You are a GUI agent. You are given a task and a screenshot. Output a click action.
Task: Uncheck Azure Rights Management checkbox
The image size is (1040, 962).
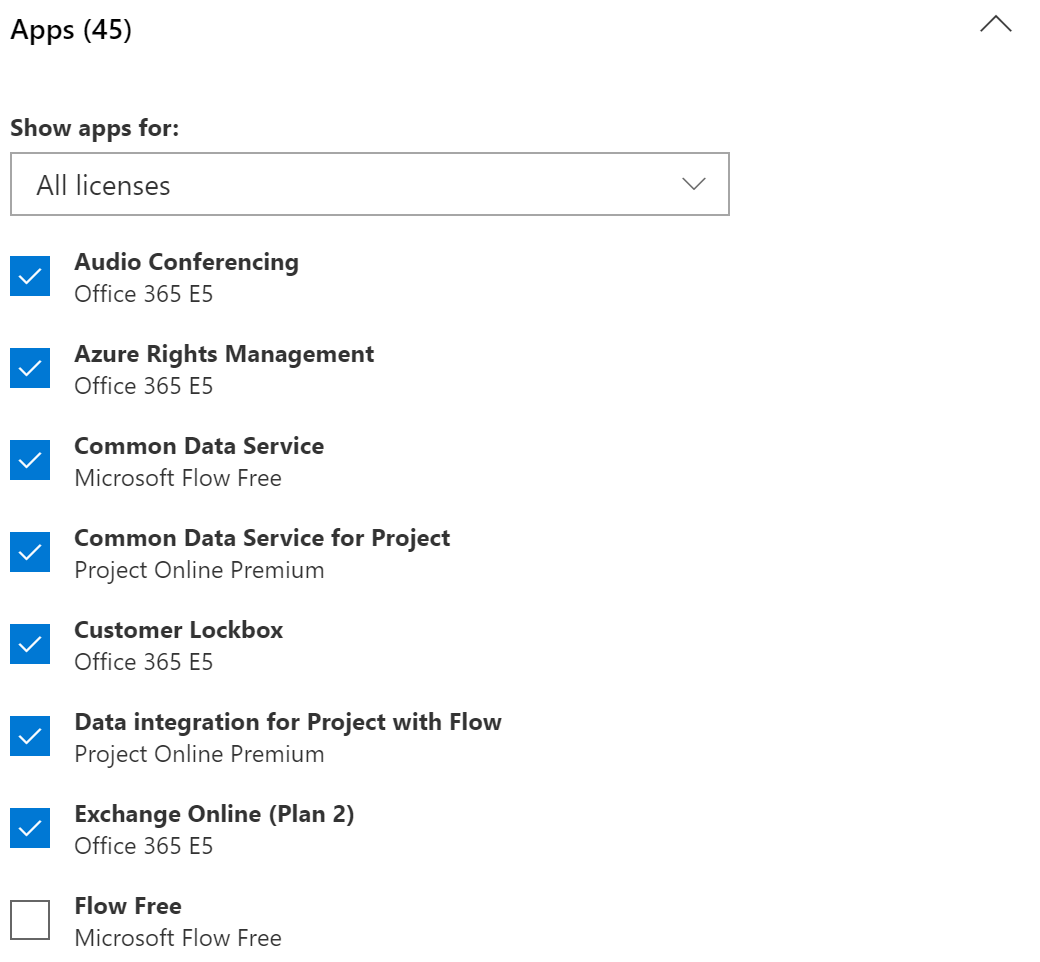(x=30, y=368)
